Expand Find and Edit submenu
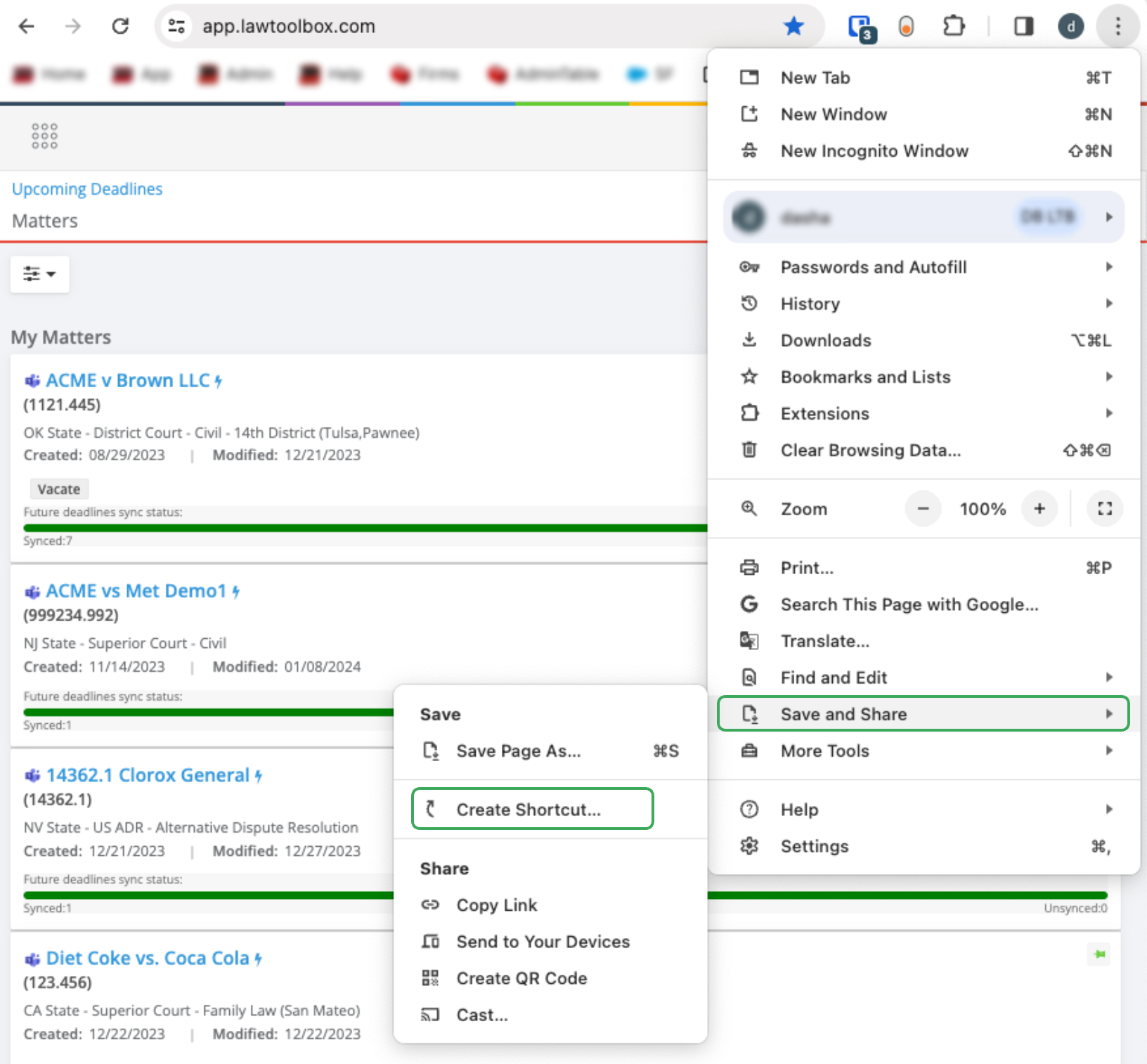Viewport: 1147px width, 1064px height. click(924, 677)
